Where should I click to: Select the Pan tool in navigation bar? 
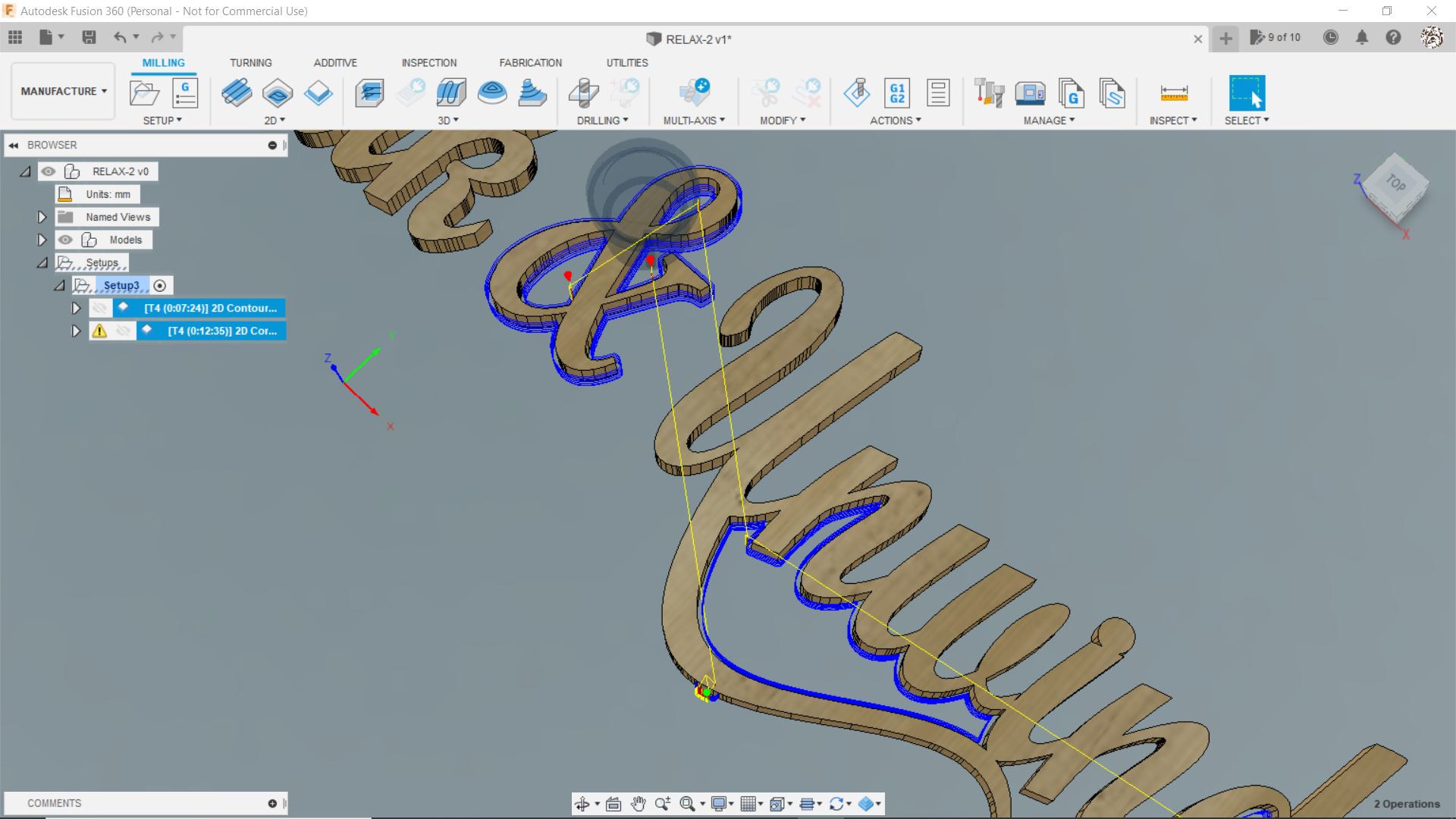[639, 803]
